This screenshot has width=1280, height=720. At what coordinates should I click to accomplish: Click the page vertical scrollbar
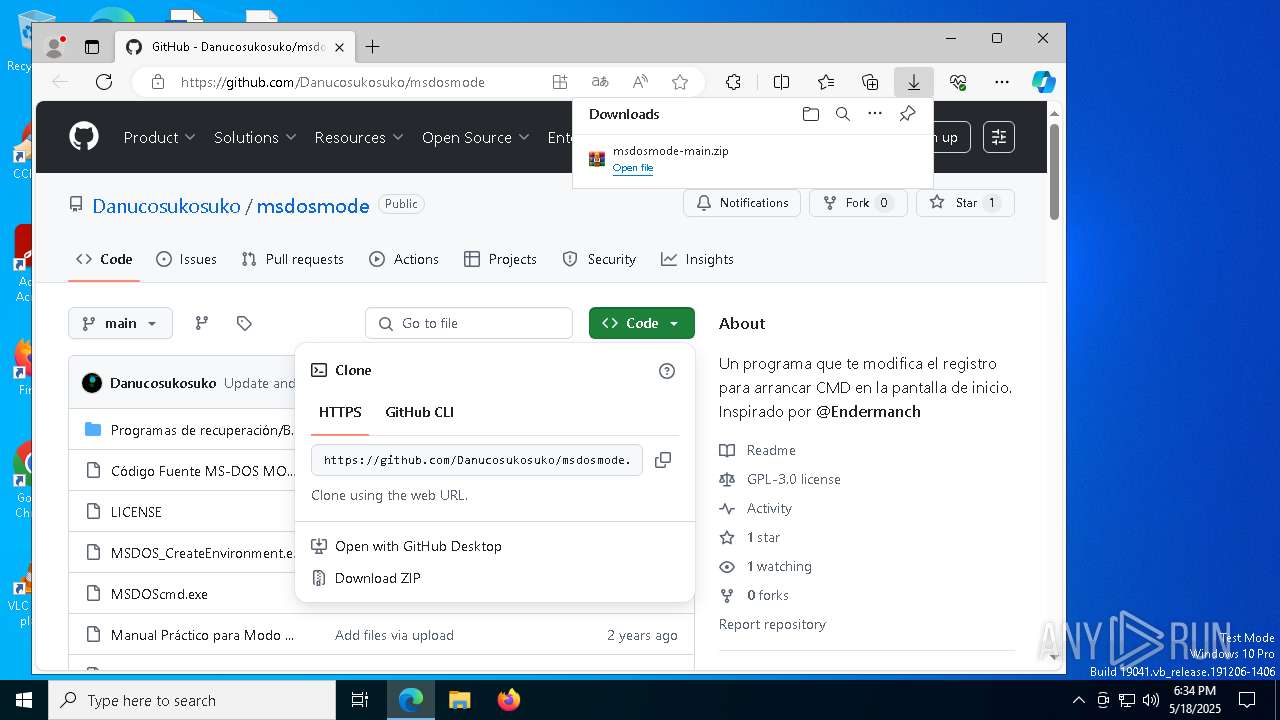pyautogui.click(x=1054, y=172)
